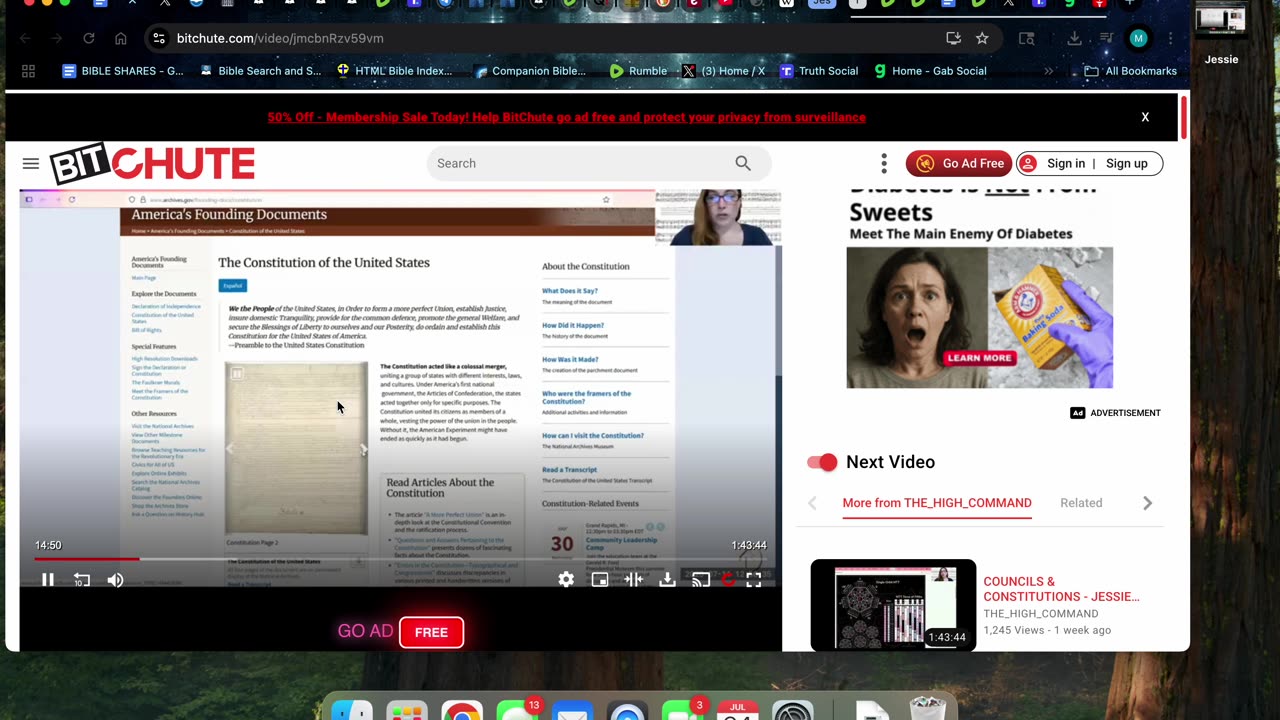Bookmark this page with star icon

[982, 38]
